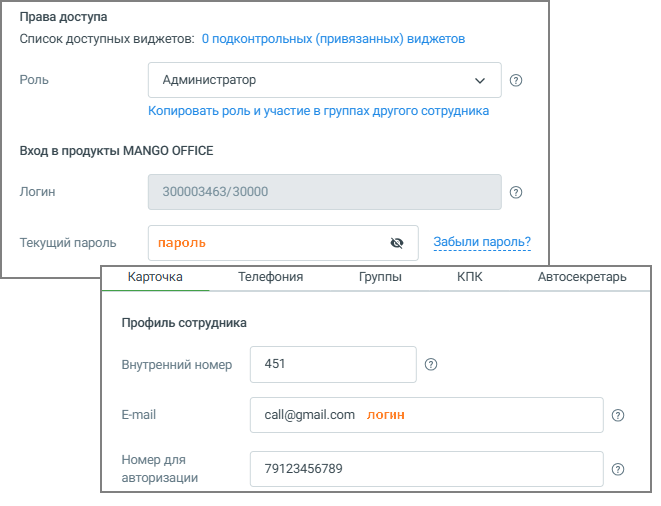Click Забыли пароль? link
The width and height of the screenshot is (661, 506).
(482, 242)
